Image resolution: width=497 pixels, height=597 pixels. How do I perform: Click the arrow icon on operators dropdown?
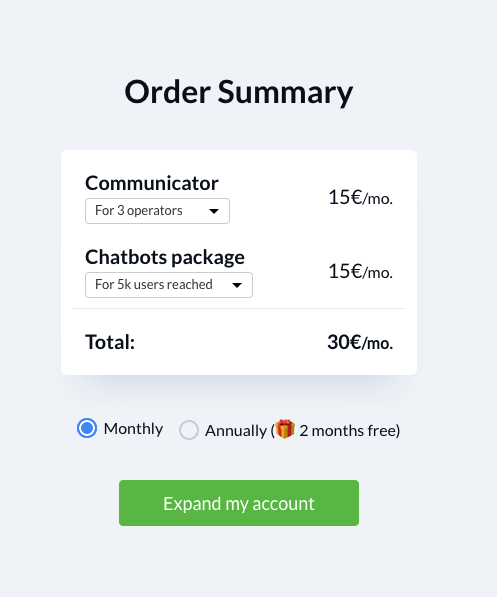coord(214,211)
